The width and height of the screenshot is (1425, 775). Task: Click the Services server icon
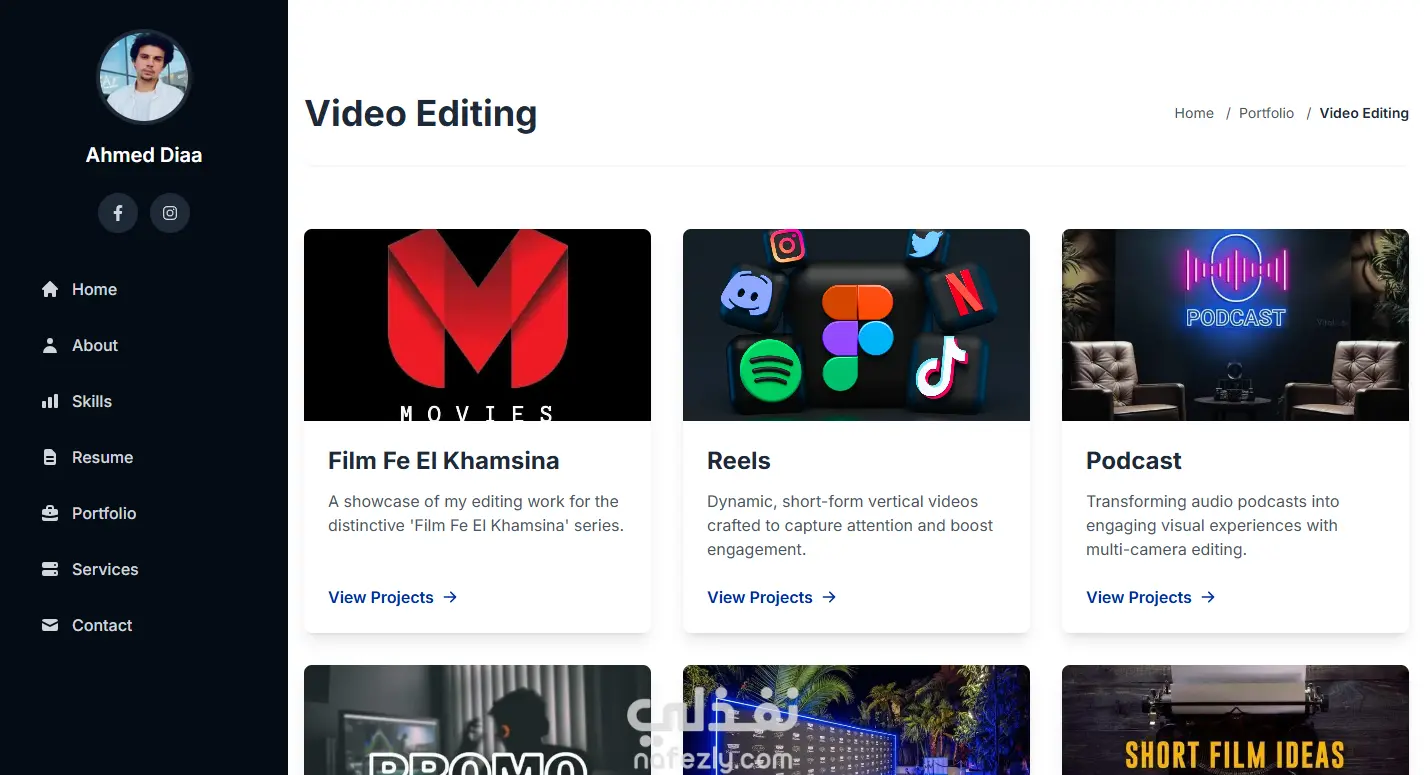click(50, 569)
